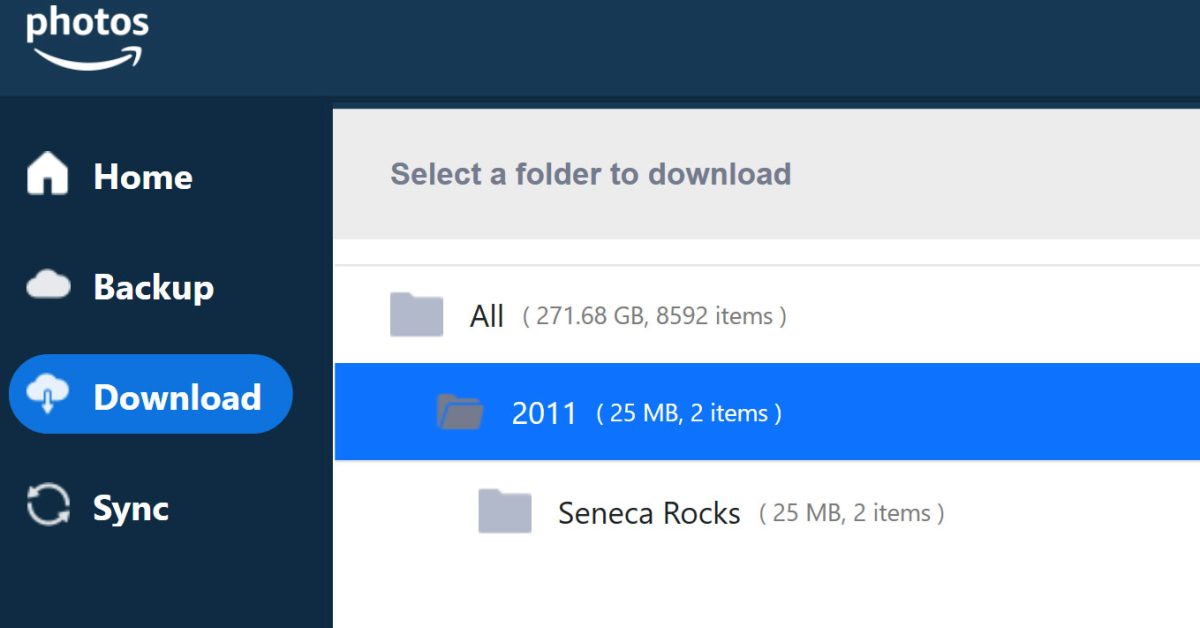The width and height of the screenshot is (1200, 628).
Task: Select the All folder icon
Action: click(x=416, y=315)
